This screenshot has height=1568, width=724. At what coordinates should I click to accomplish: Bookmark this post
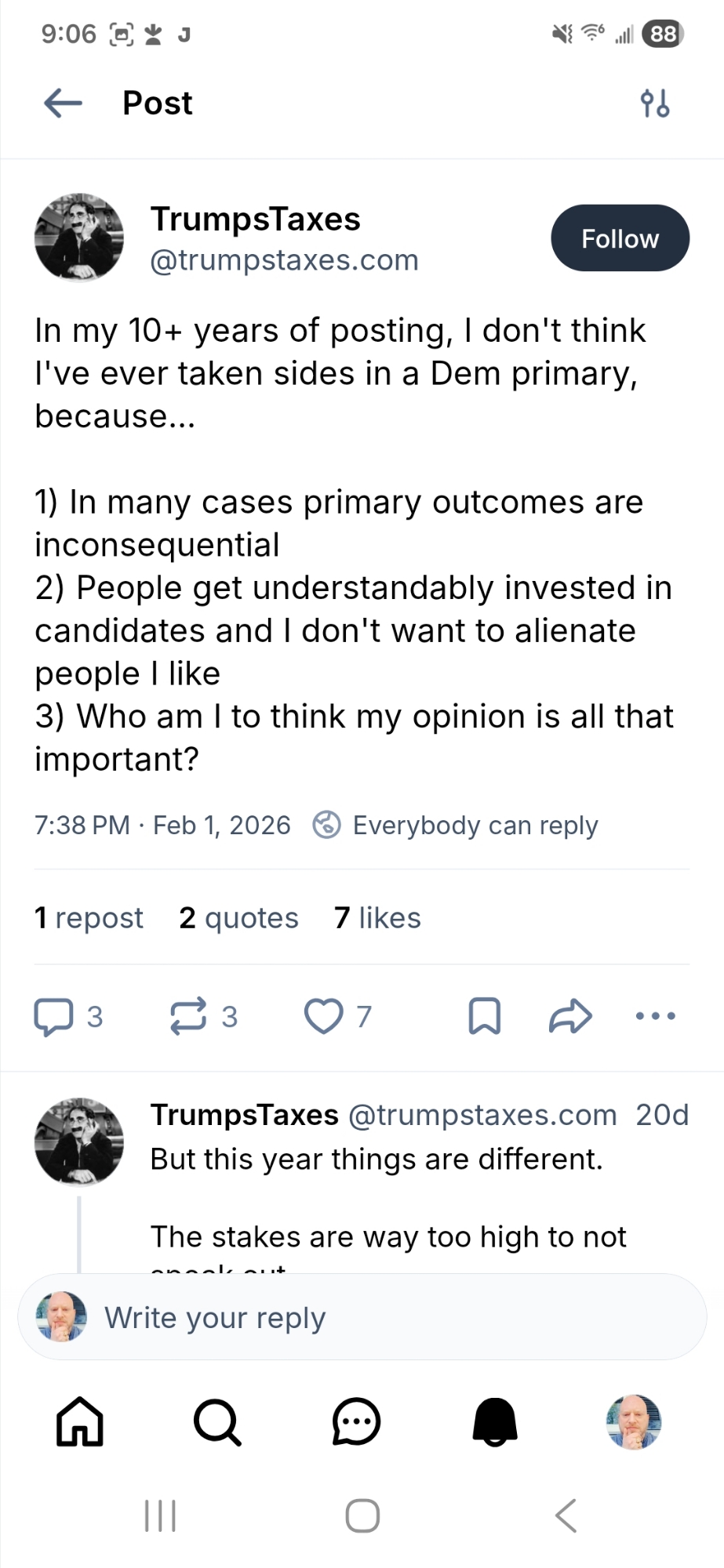pyautogui.click(x=484, y=1017)
